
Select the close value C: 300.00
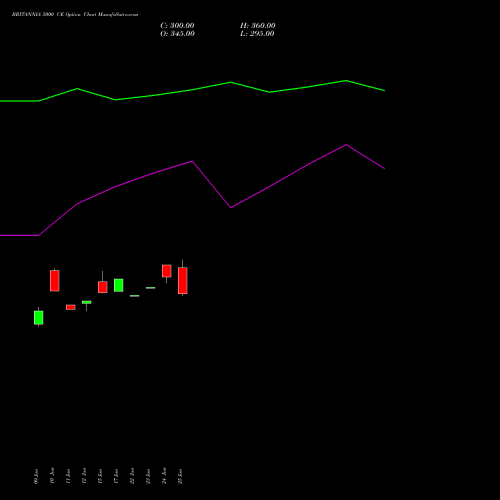[177, 26]
